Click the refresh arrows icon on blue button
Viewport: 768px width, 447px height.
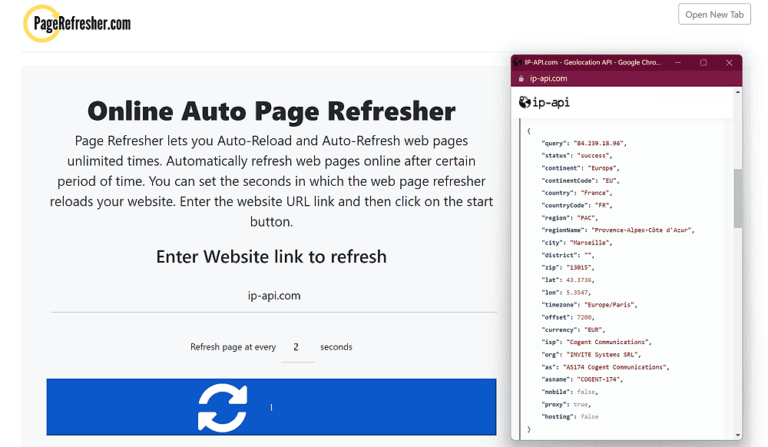pos(222,407)
